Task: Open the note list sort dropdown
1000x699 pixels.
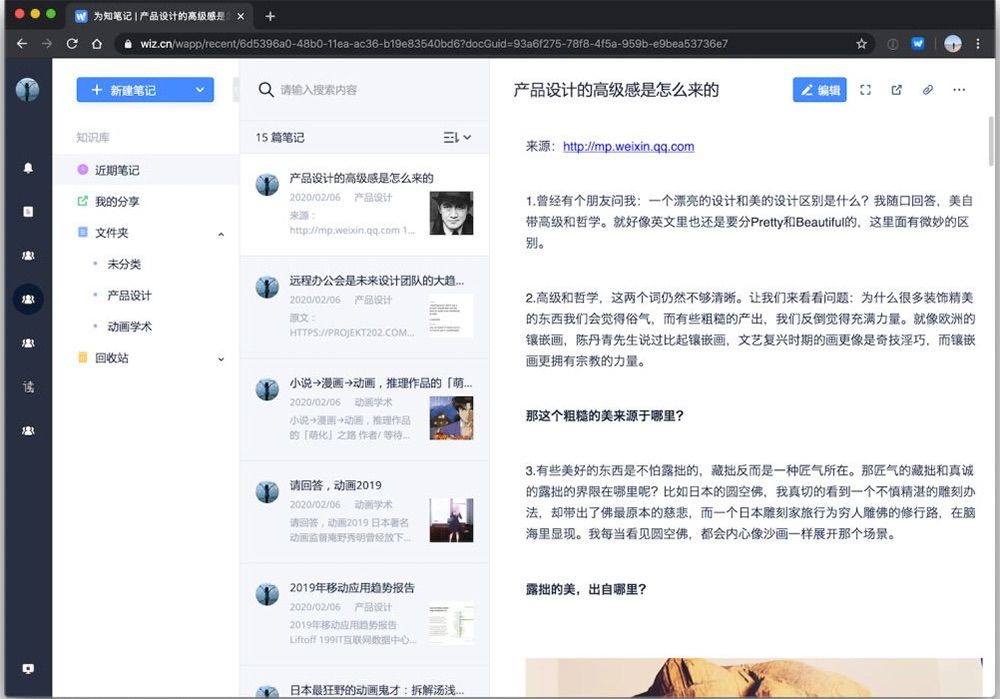Action: (457, 137)
